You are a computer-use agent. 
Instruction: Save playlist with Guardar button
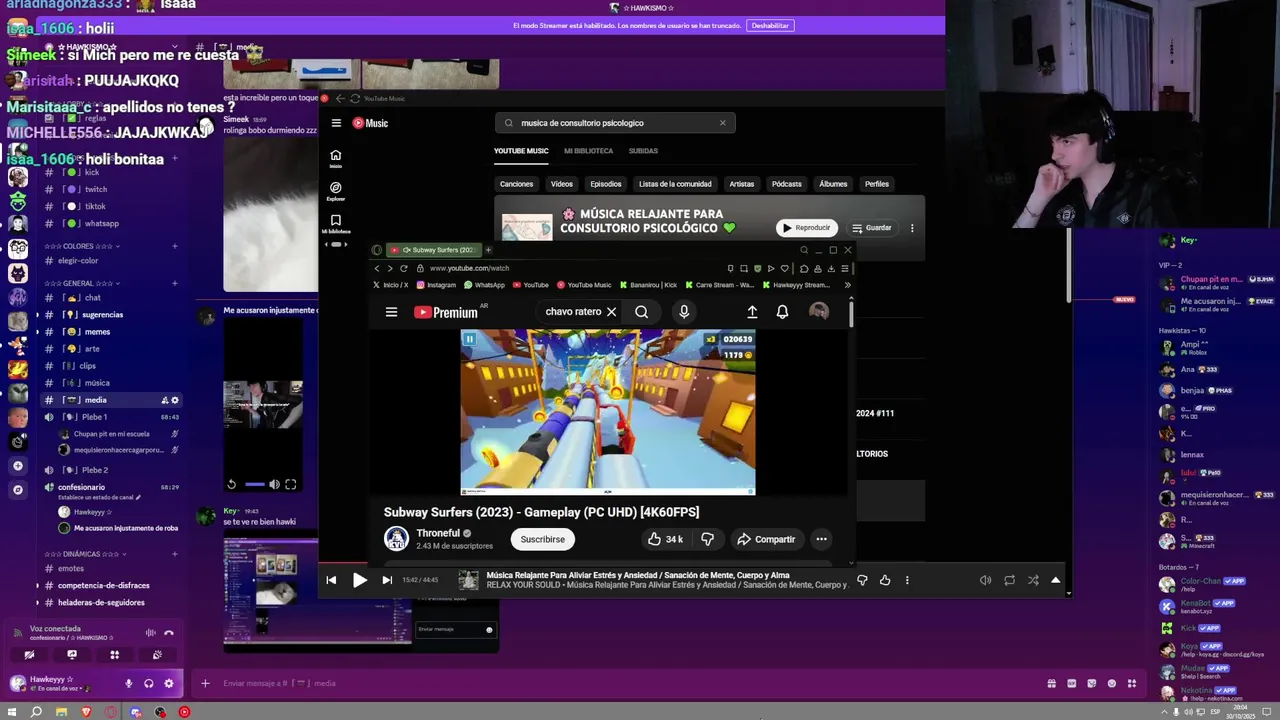(871, 228)
